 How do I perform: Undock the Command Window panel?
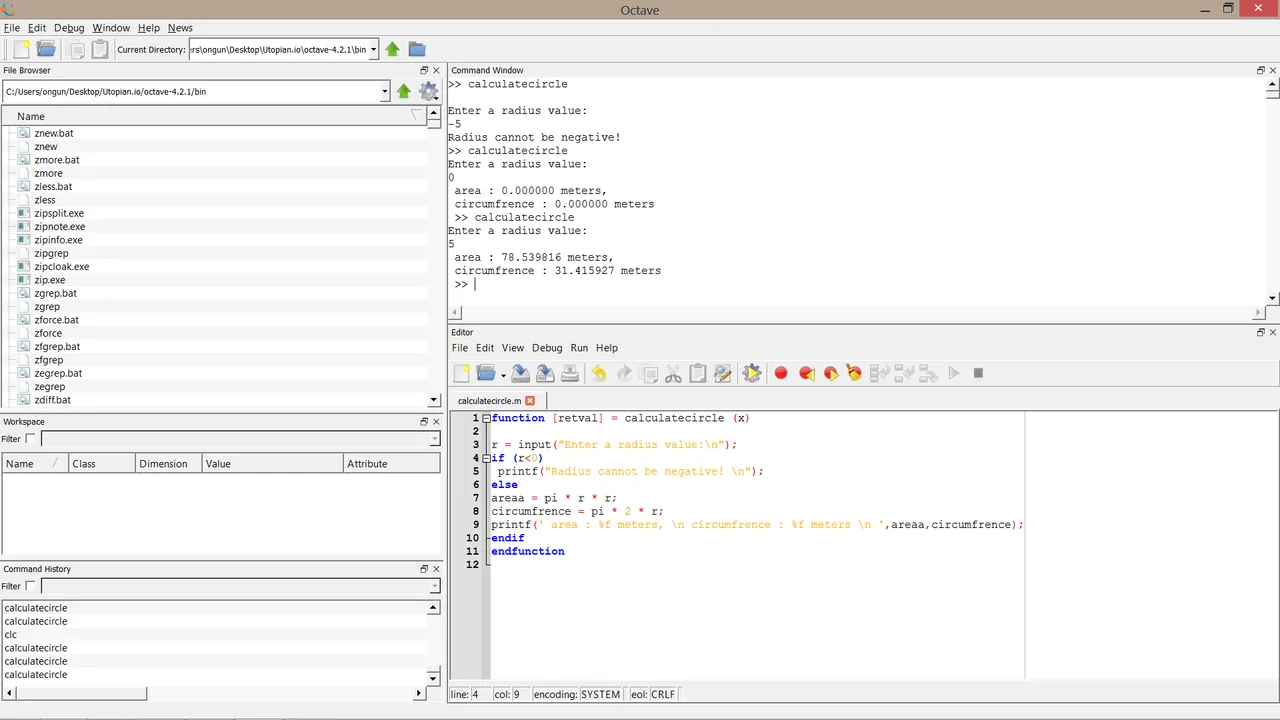pos(1261,70)
